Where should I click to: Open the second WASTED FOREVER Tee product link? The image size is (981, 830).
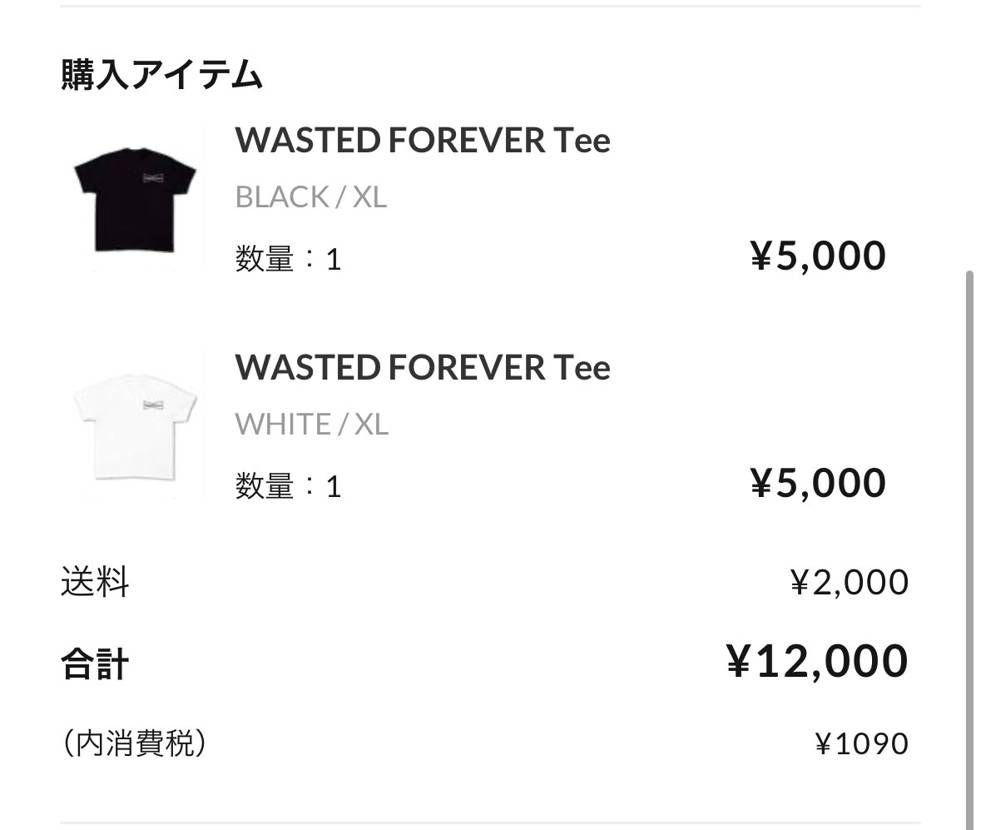[x=421, y=367]
